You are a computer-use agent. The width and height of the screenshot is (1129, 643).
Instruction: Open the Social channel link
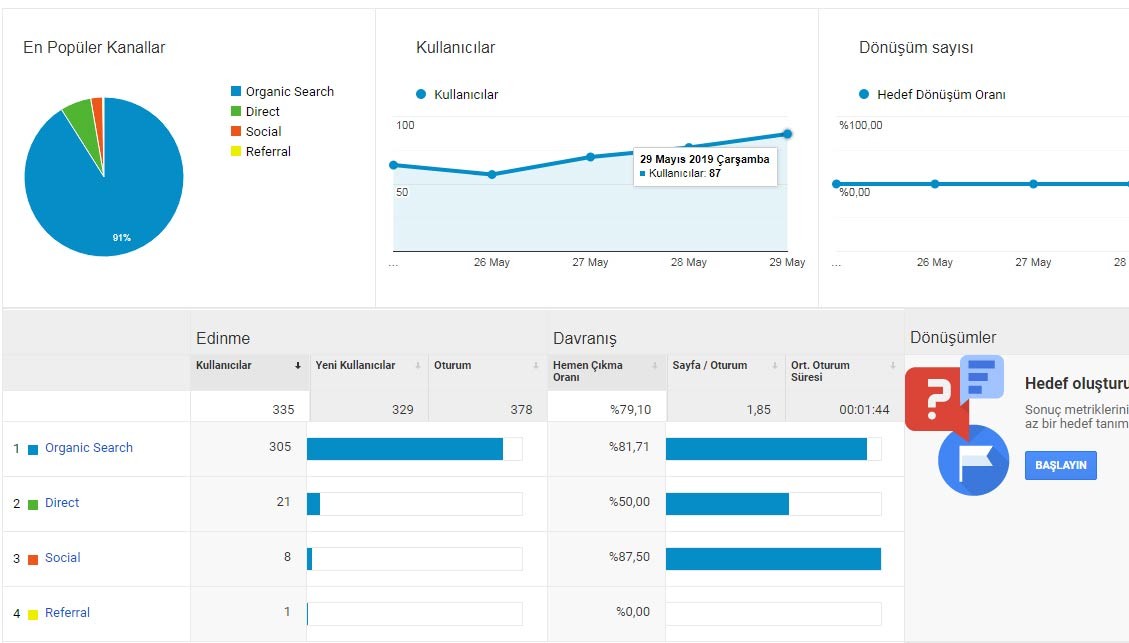click(63, 557)
